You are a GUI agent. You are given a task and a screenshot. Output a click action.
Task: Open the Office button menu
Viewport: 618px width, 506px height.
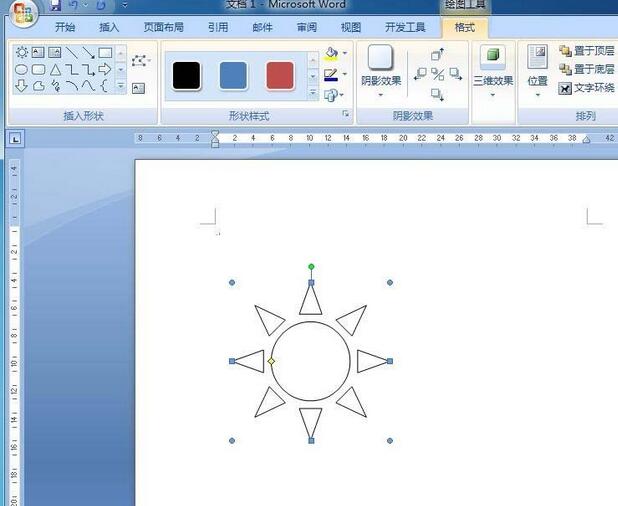[24, 13]
